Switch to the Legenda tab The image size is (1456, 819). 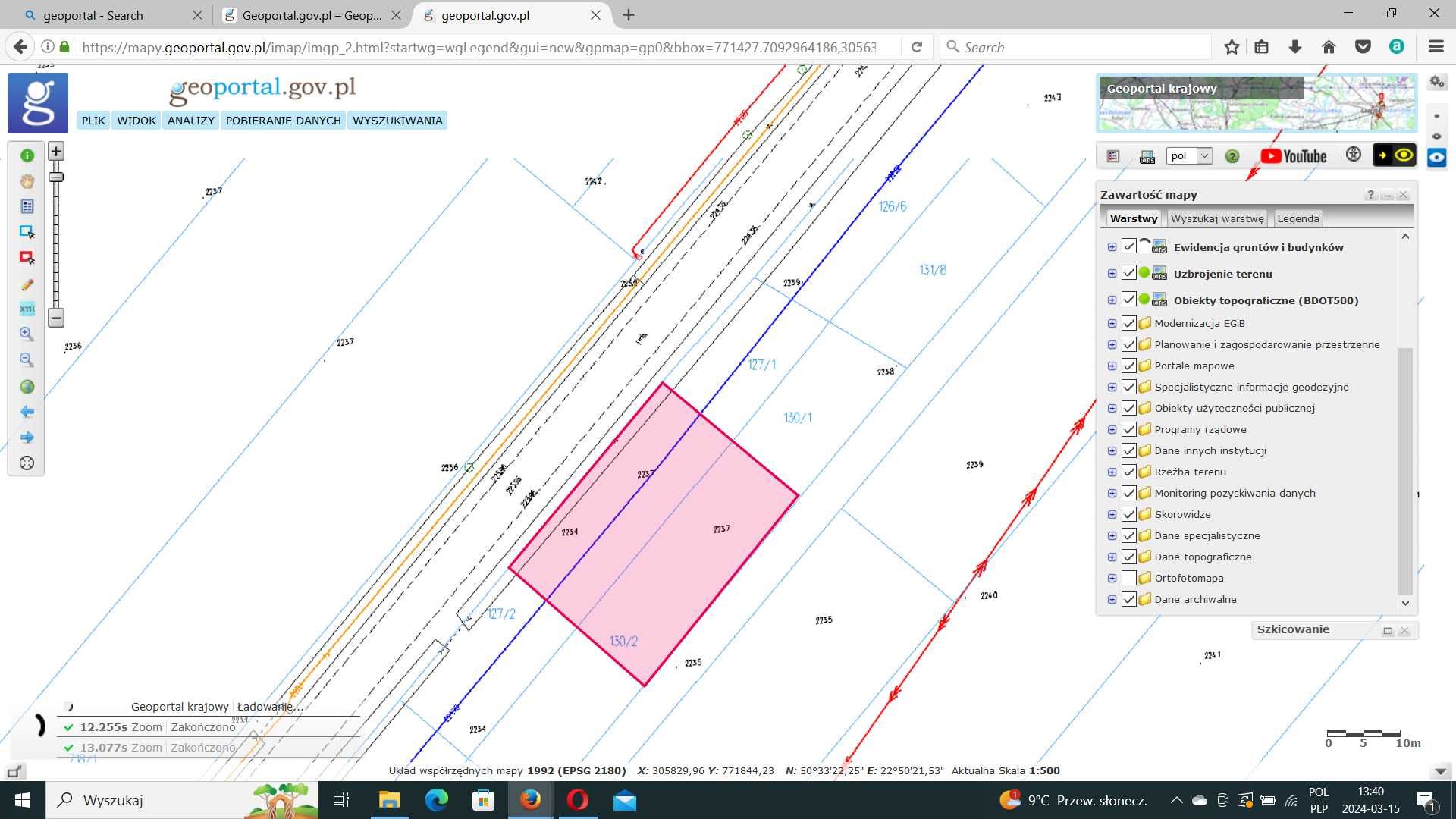1298,218
